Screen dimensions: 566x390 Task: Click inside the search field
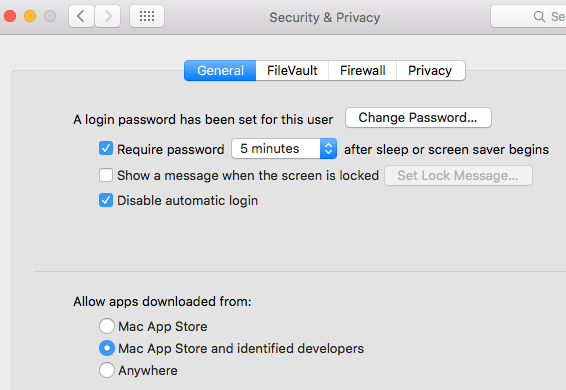[528, 16]
